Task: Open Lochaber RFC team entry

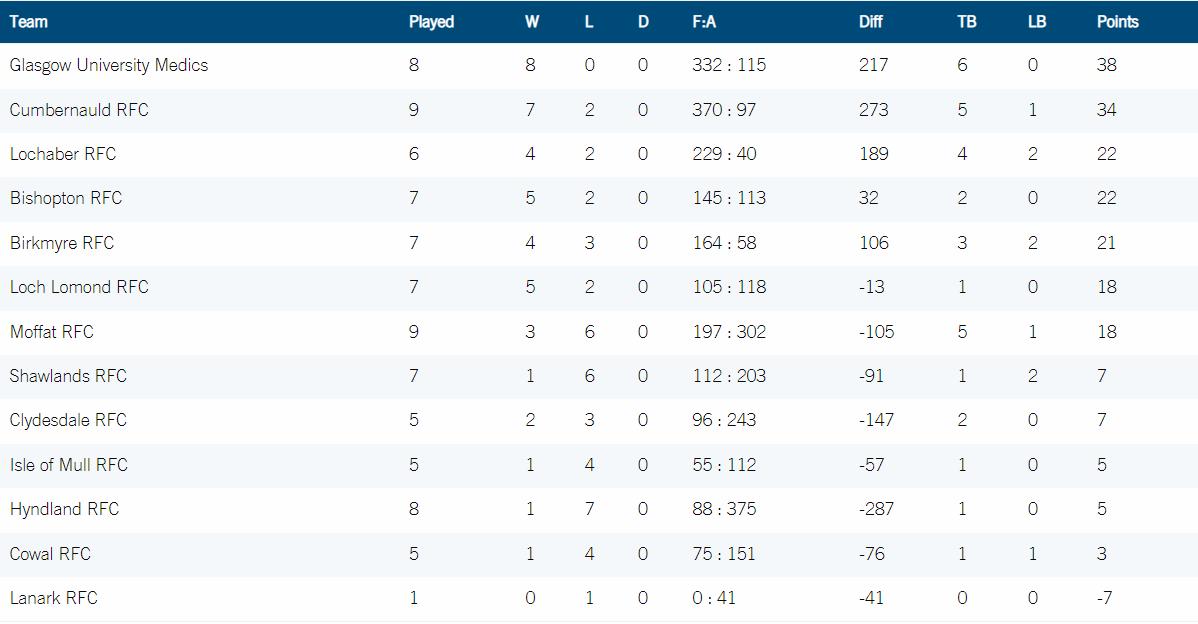Action: pyautogui.click(x=63, y=154)
